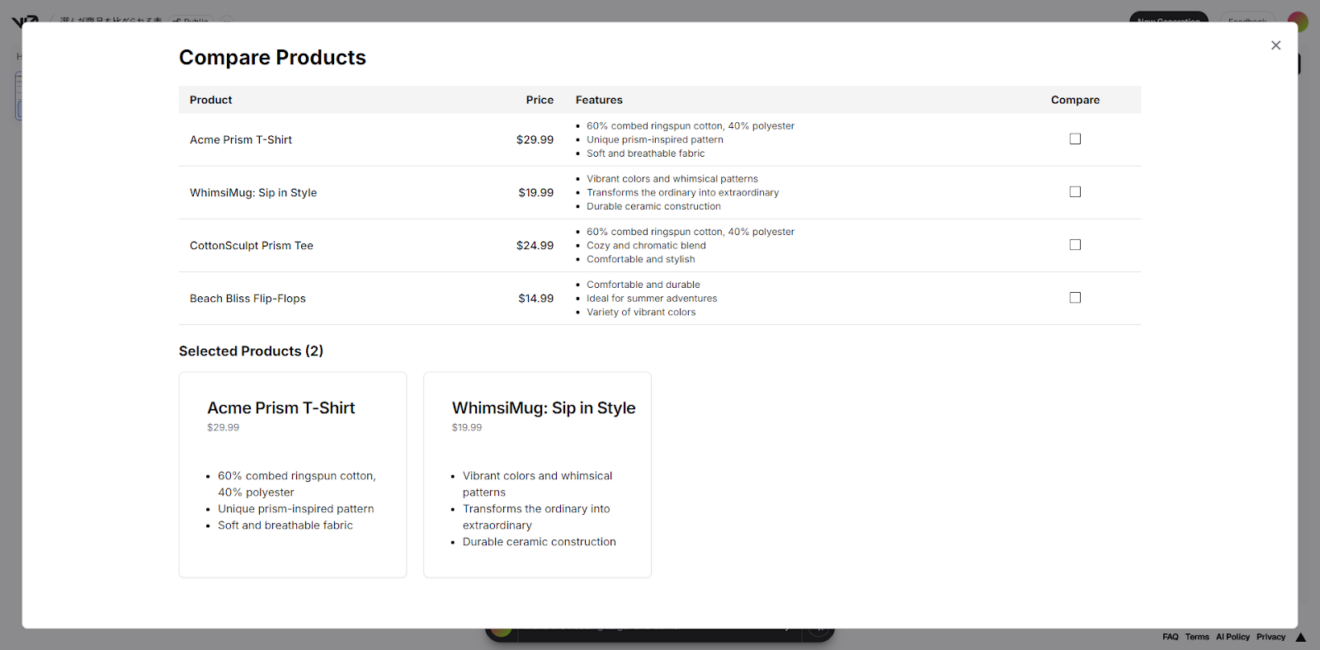Click the Vercel triangle icon in footer
This screenshot has height=650, width=1320.
tap(1301, 637)
